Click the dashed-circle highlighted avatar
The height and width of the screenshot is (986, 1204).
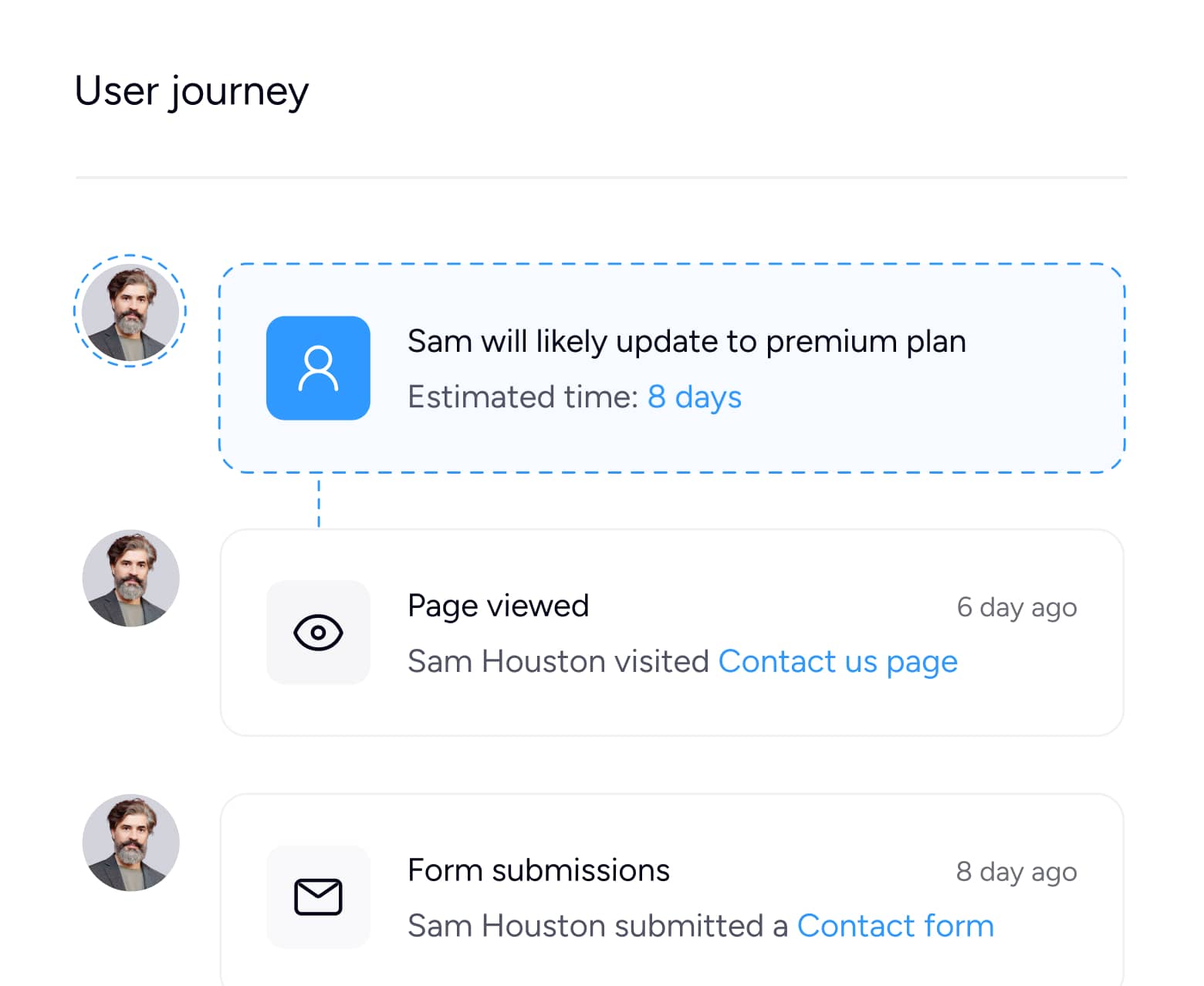coord(130,311)
